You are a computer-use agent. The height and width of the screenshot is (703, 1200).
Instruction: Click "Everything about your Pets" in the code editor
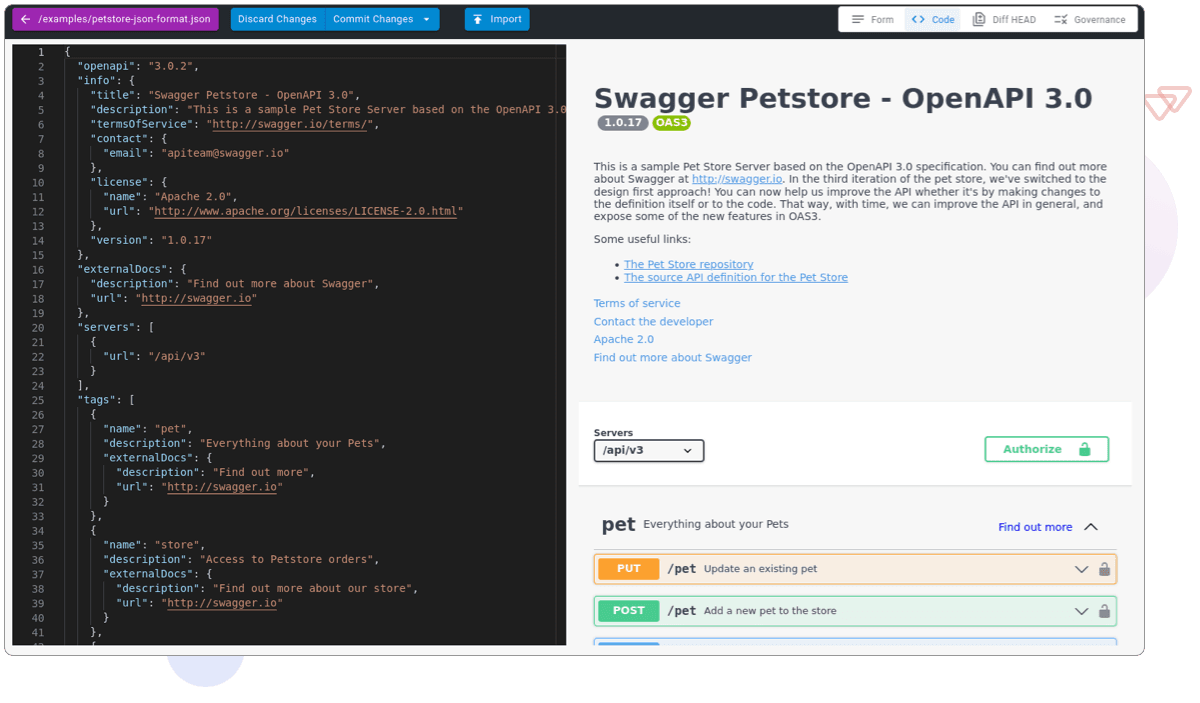tap(292, 443)
